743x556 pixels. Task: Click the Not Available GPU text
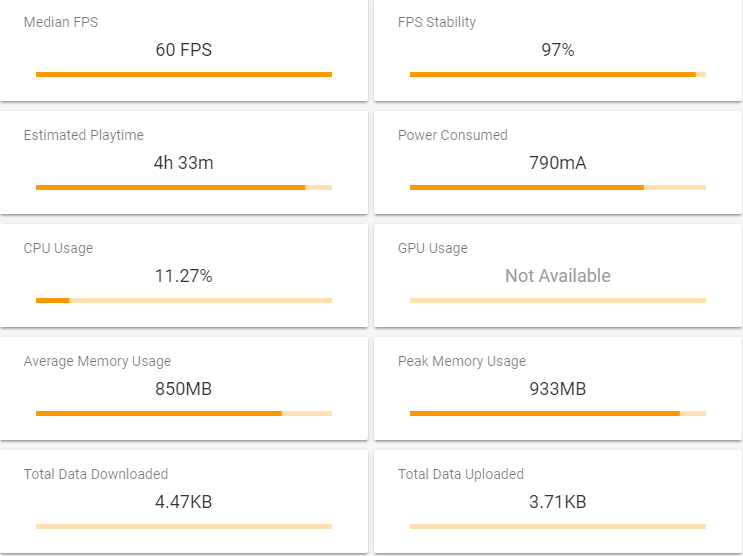coord(558,276)
